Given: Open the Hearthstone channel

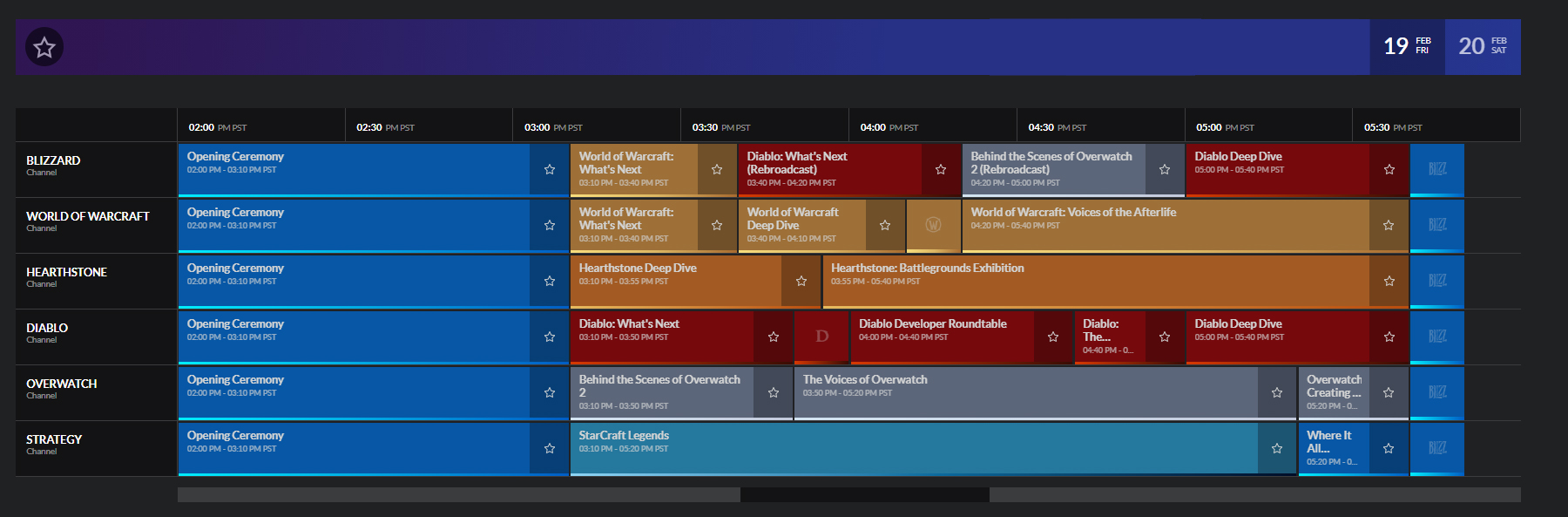Looking at the screenshot, I should pos(96,281).
